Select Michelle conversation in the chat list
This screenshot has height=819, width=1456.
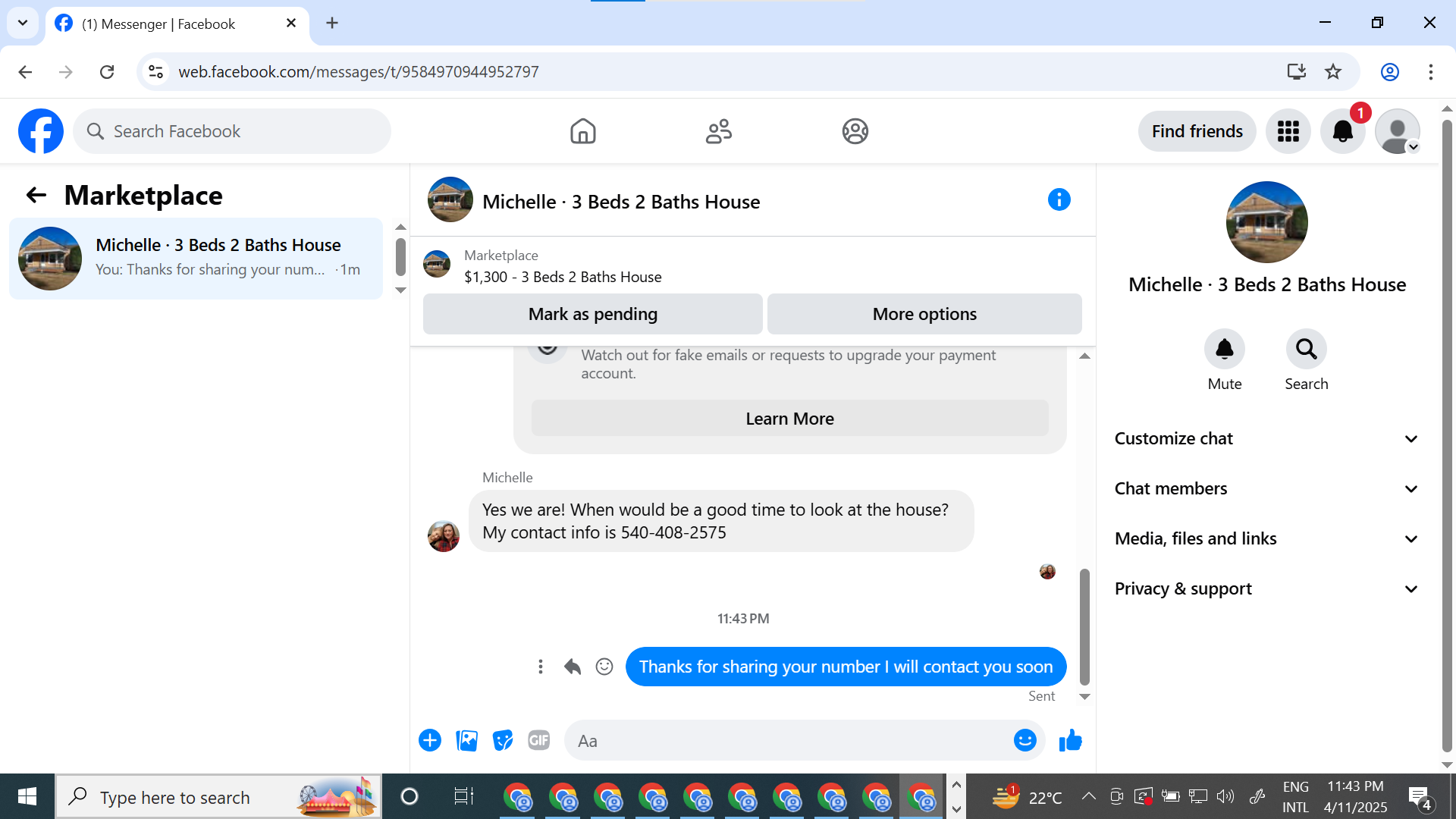[196, 258]
